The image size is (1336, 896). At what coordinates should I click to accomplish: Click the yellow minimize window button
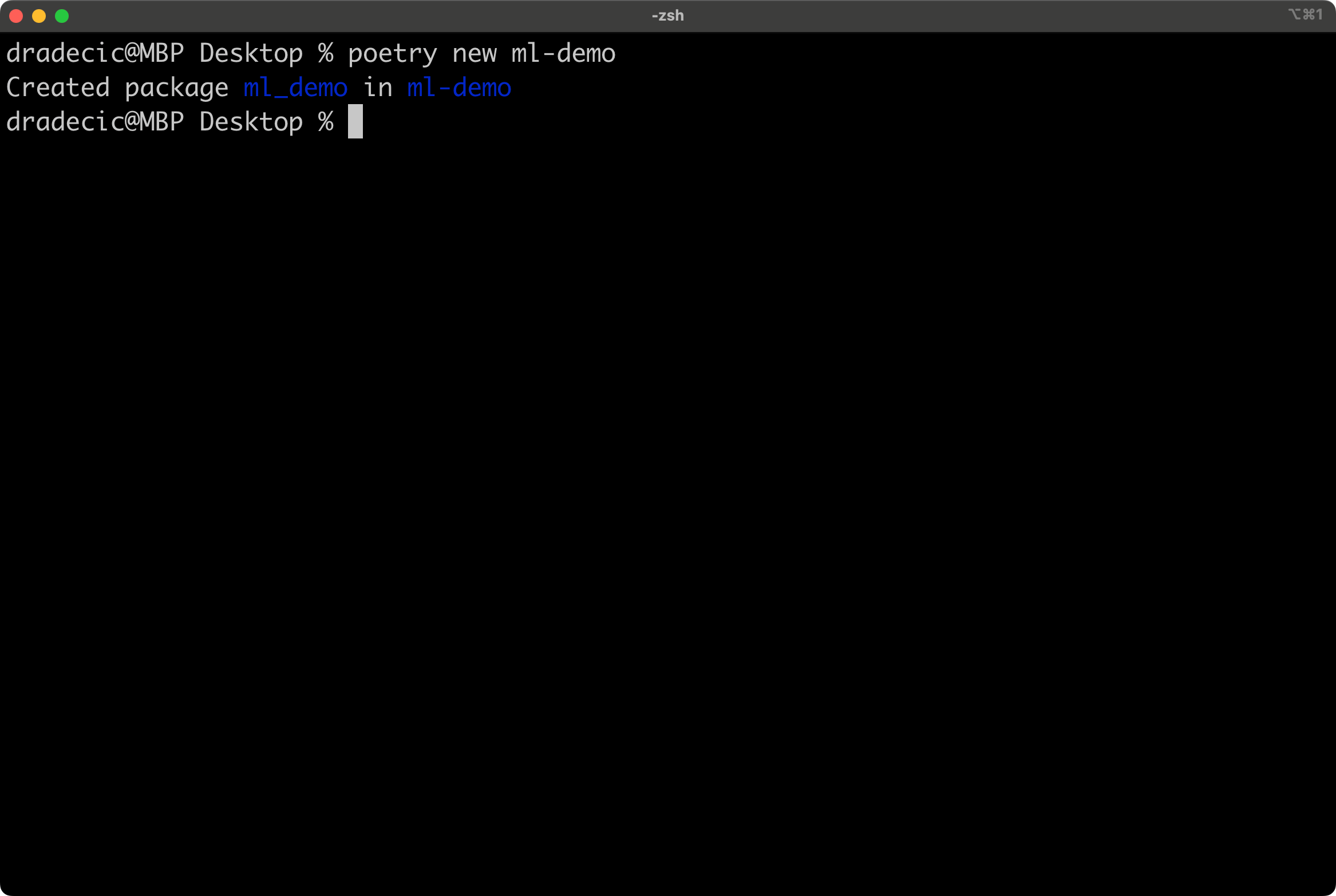click(39, 16)
